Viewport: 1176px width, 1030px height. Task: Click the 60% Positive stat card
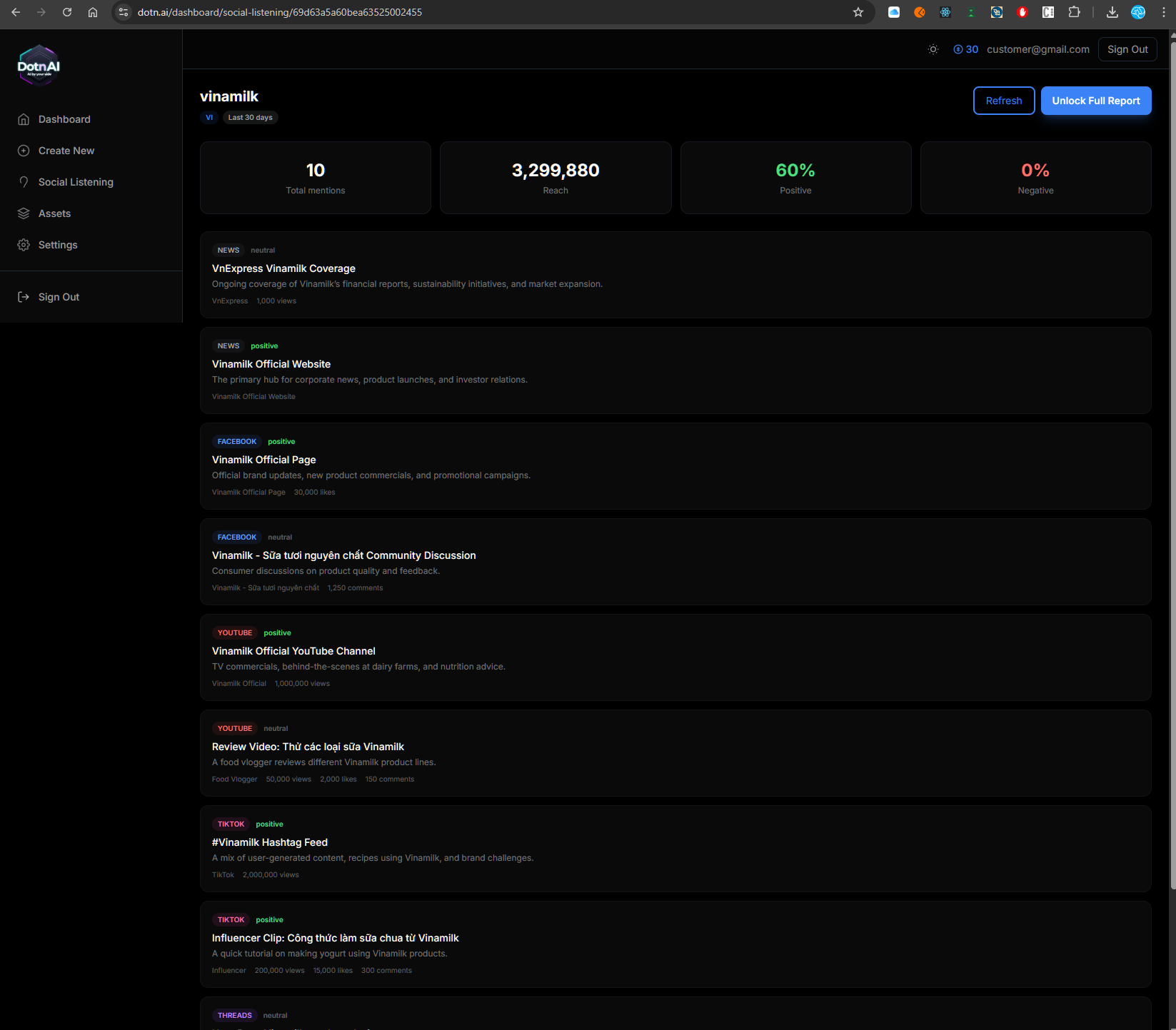[x=795, y=178]
